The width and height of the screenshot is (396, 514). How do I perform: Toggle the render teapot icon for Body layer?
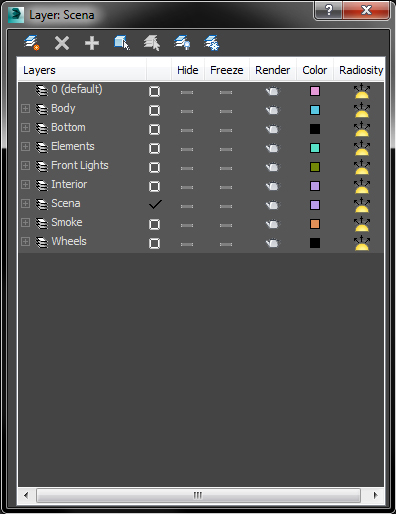point(273,110)
